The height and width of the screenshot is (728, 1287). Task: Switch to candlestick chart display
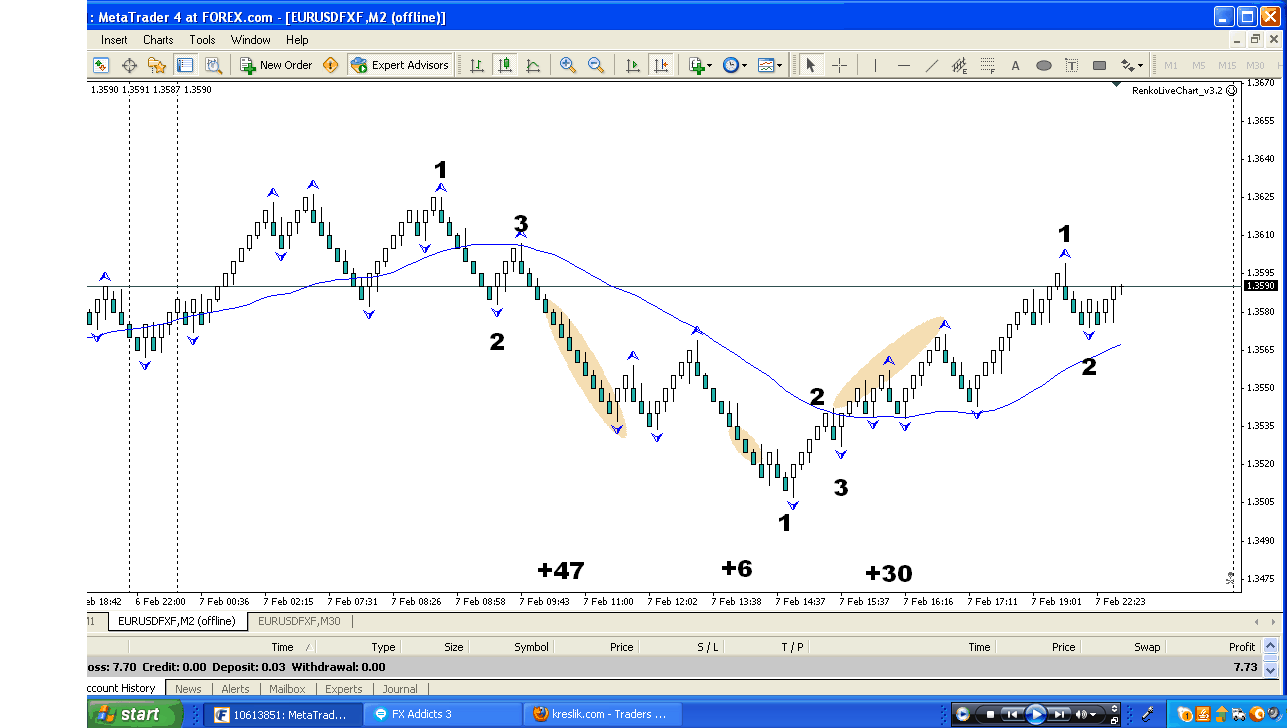(505, 65)
